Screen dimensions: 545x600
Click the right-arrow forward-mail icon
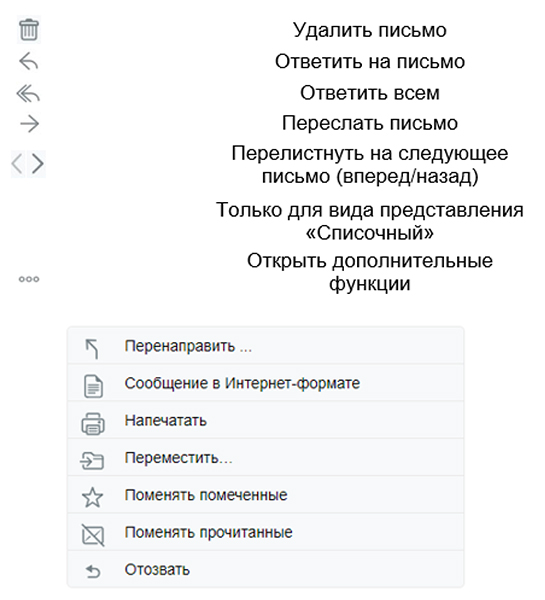(29, 124)
